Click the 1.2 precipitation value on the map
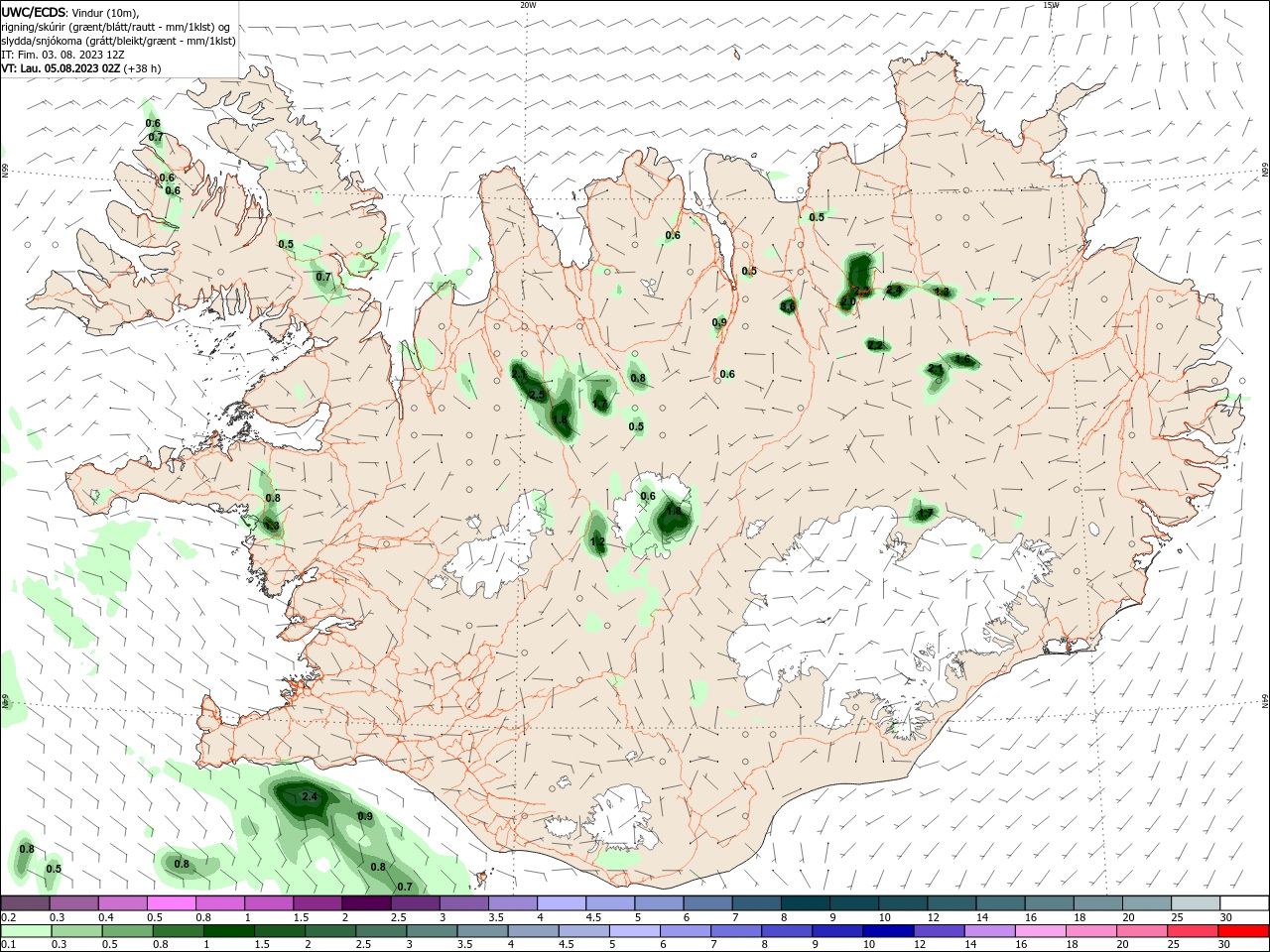Viewport: 1270px width, 952px height. (597, 541)
